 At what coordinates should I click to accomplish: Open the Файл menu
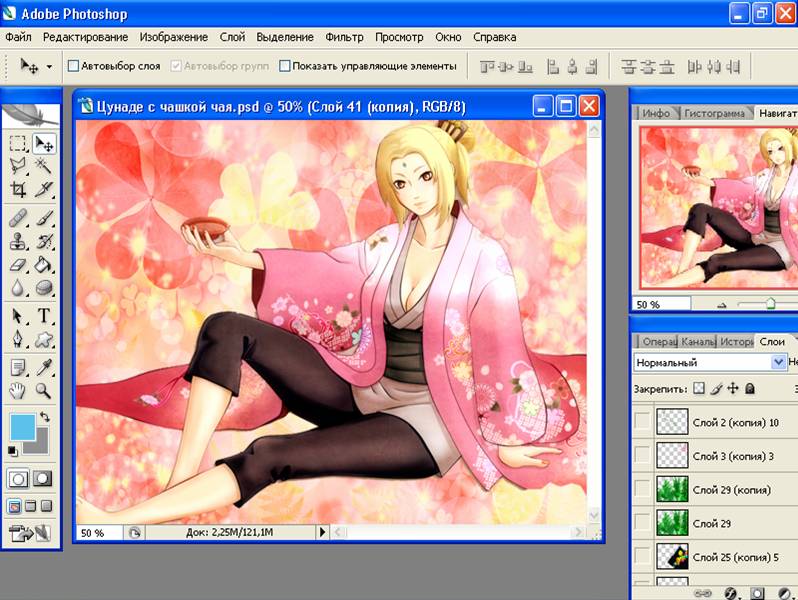click(18, 37)
